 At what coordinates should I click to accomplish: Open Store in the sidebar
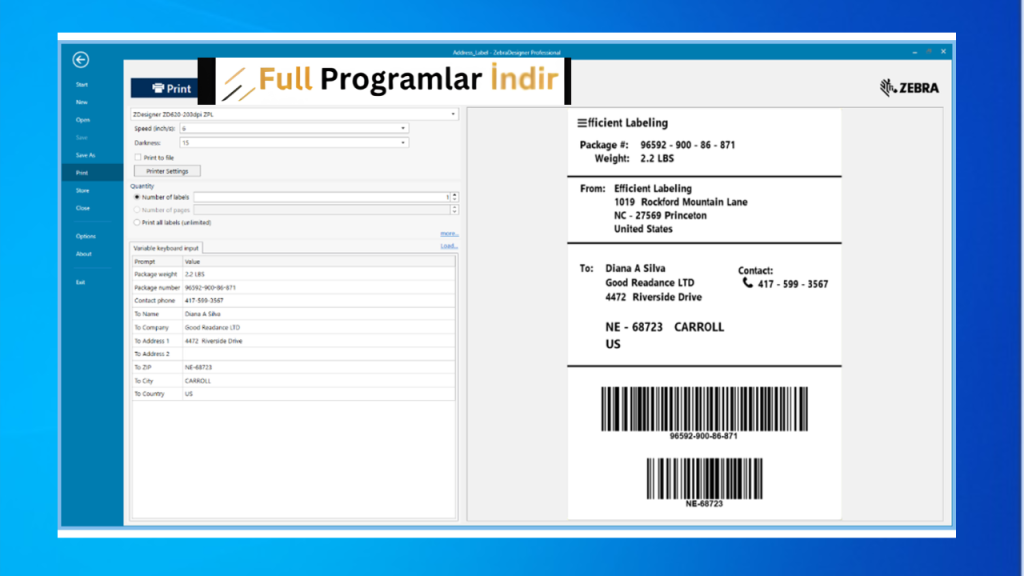(82, 191)
